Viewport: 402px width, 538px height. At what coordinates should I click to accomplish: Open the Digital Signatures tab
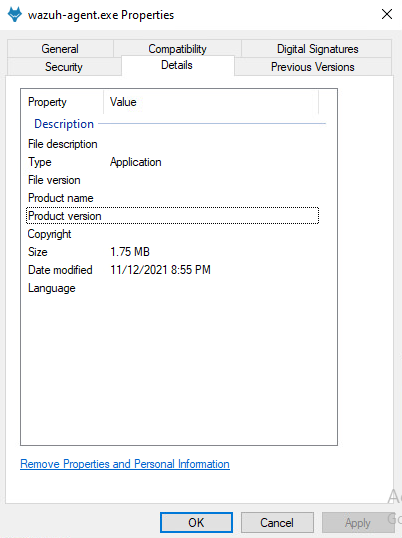tap(317, 48)
